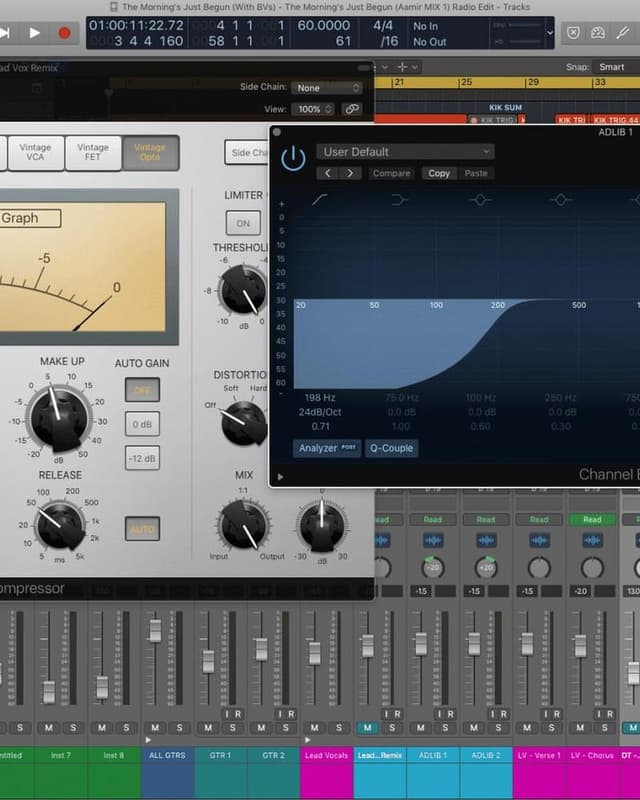Open the Snap Smart dropdown
640x800 pixels.
616,67
